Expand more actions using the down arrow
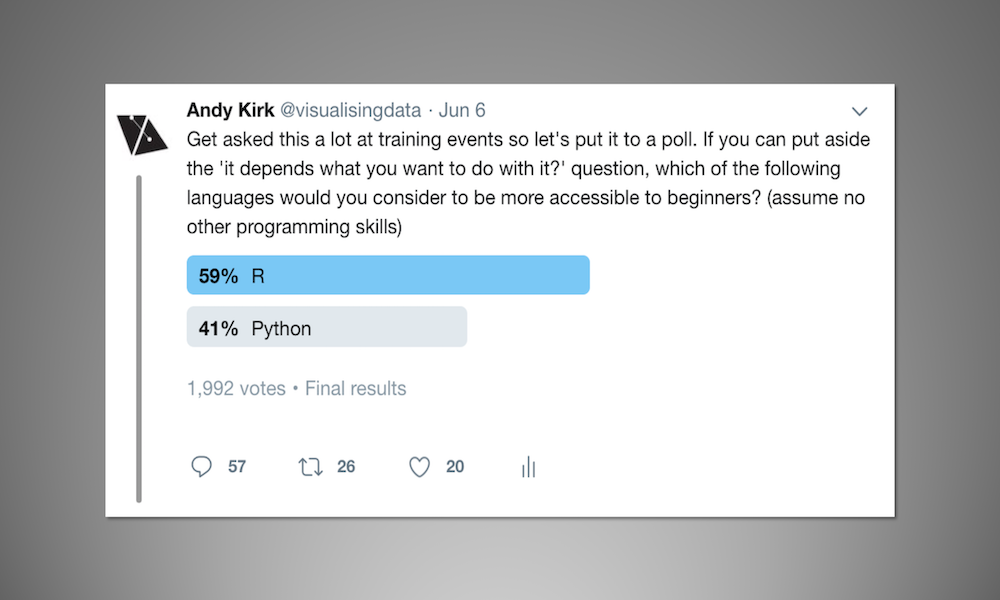Viewport: 1000px width, 600px height. point(859,111)
